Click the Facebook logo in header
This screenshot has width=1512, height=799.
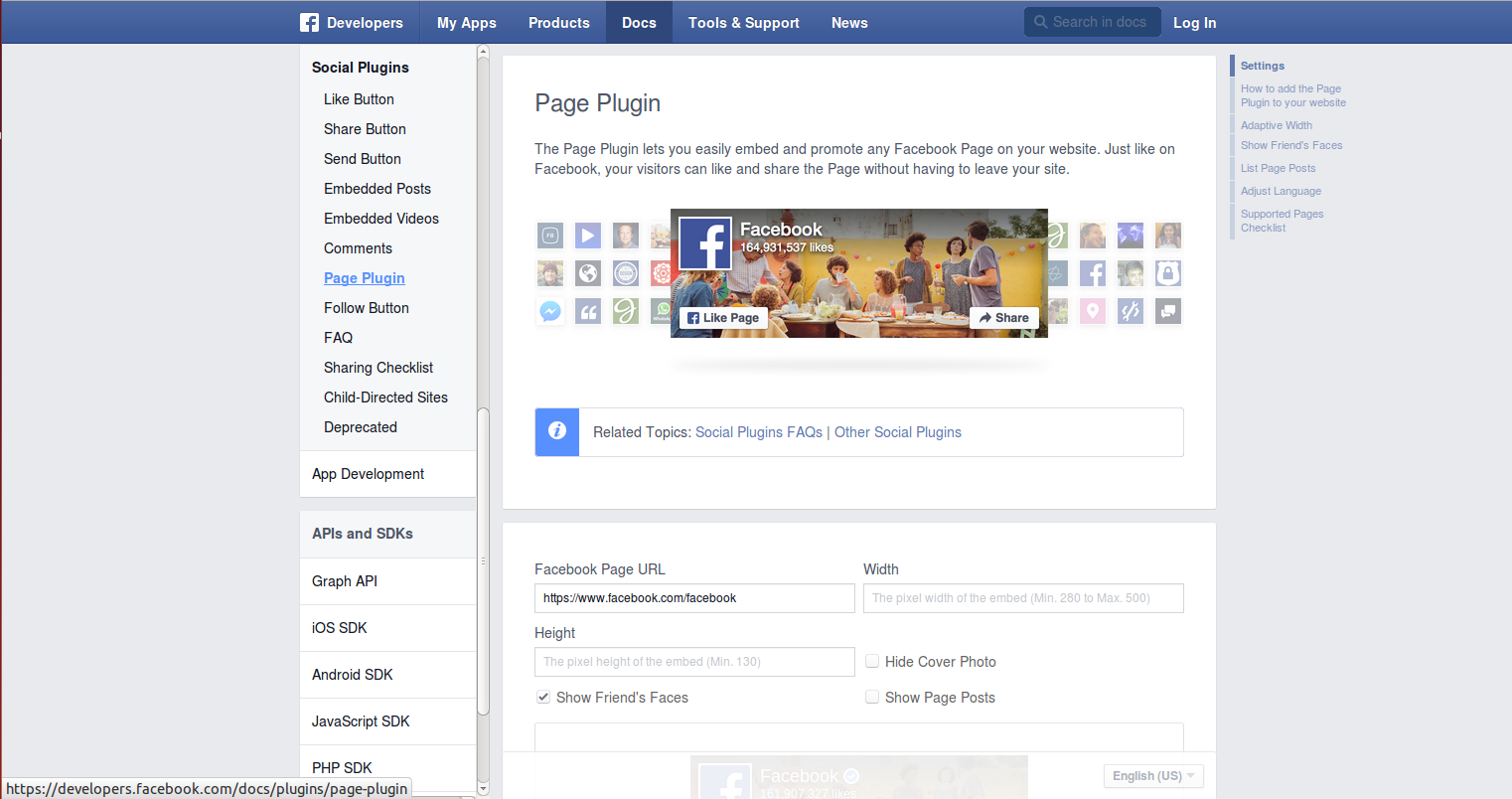point(310,22)
